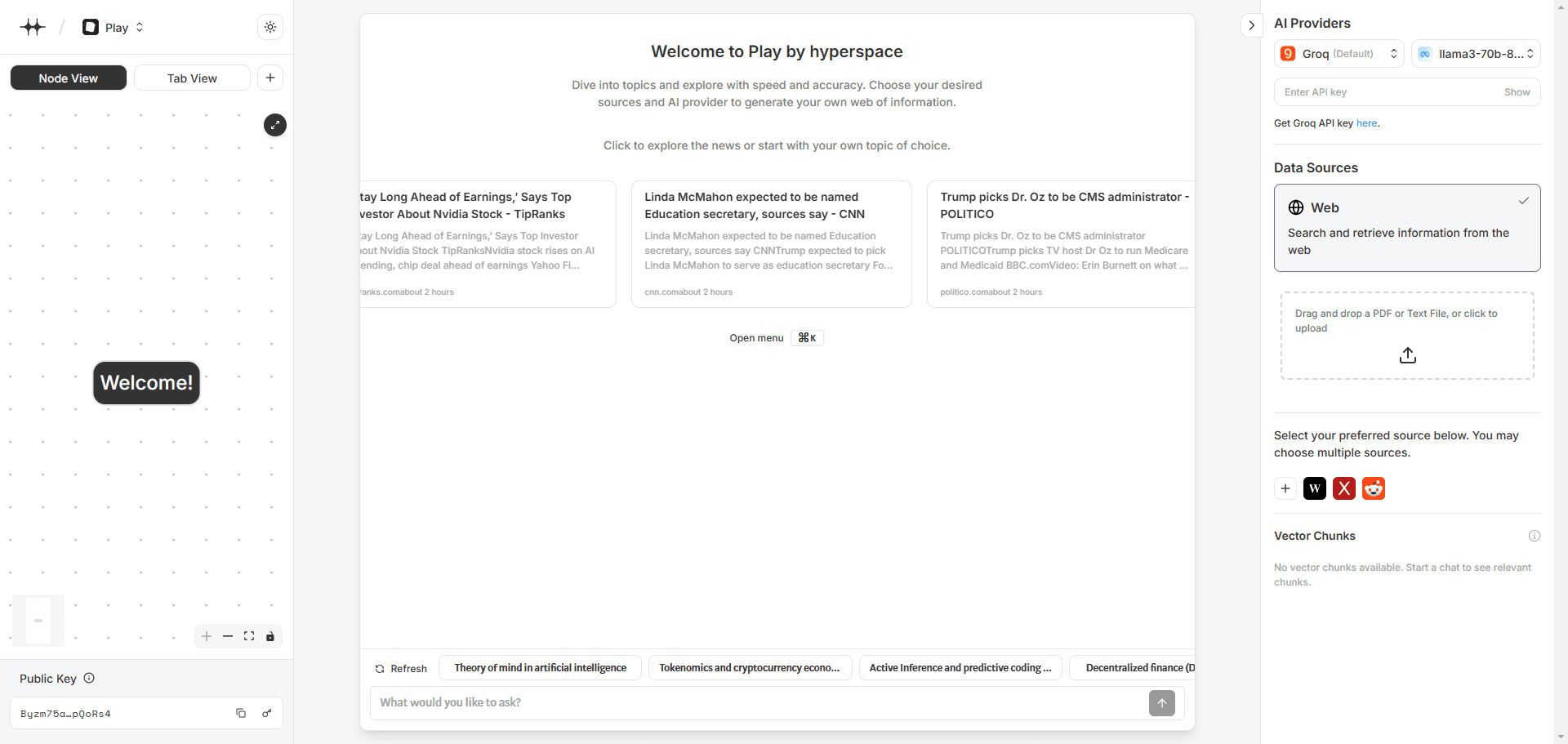Viewport: 1568px width, 744px height.
Task: Open the llama3-70b model dropdown
Action: point(1476,54)
